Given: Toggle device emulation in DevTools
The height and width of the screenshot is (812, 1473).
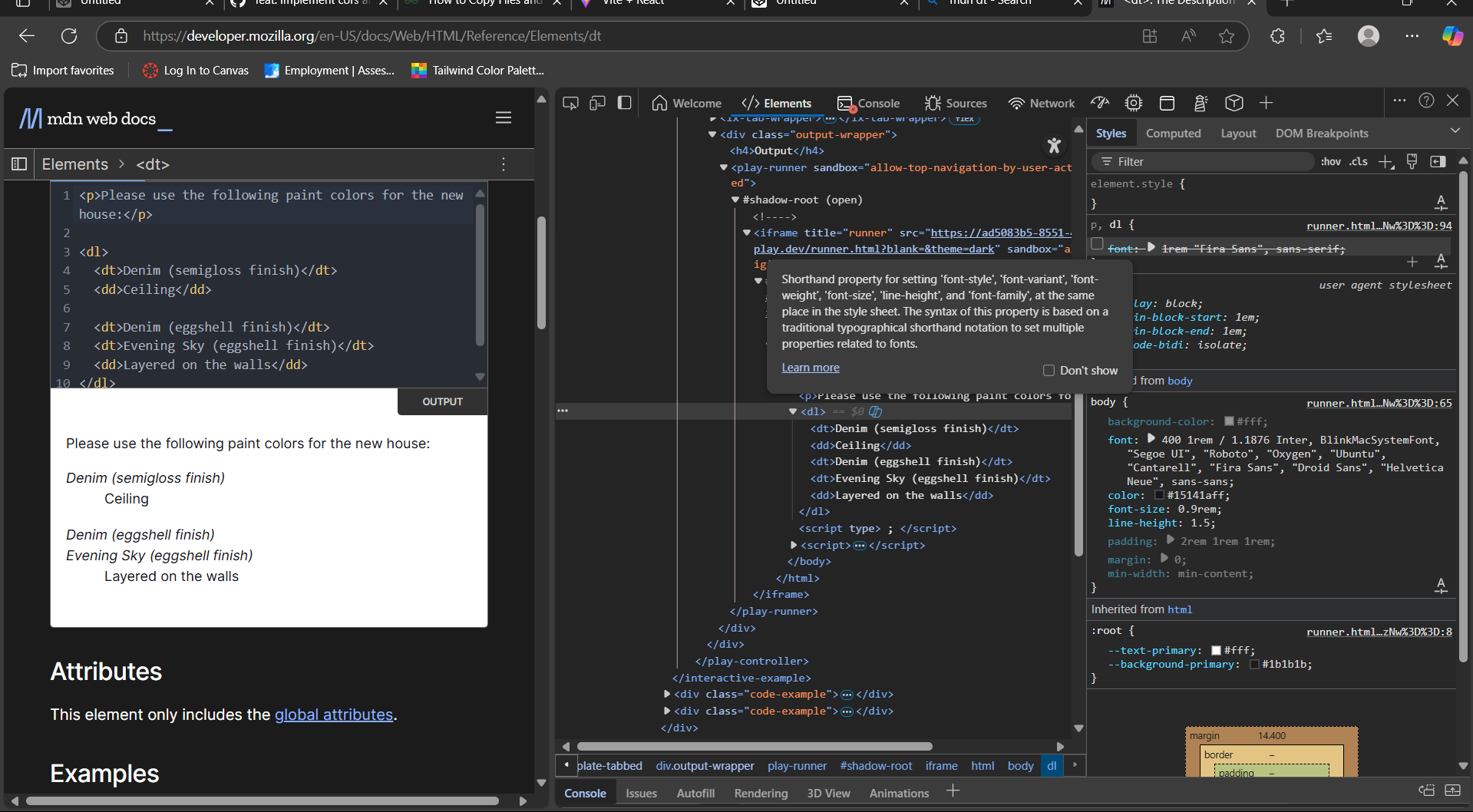Looking at the screenshot, I should coord(597,103).
